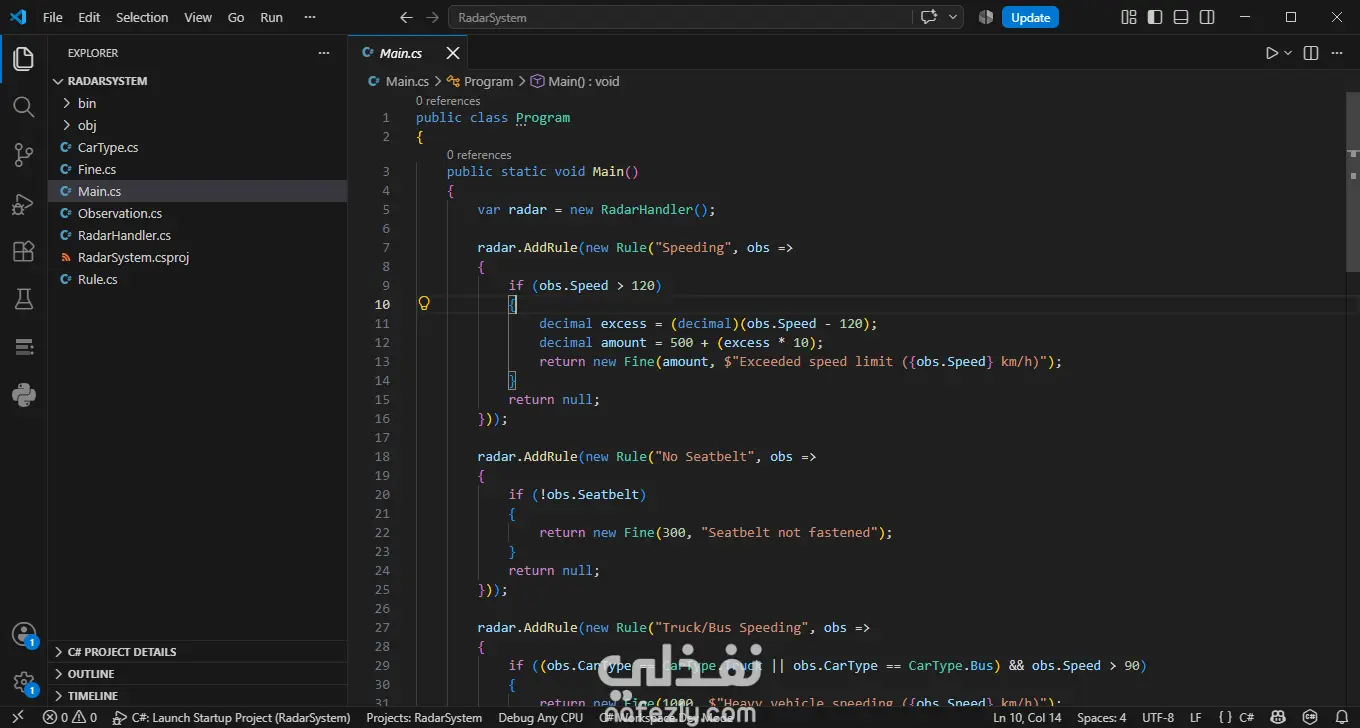This screenshot has height=728, width=1360.
Task: Open RadarHandler.cs in the explorer
Action: click(x=198, y=235)
